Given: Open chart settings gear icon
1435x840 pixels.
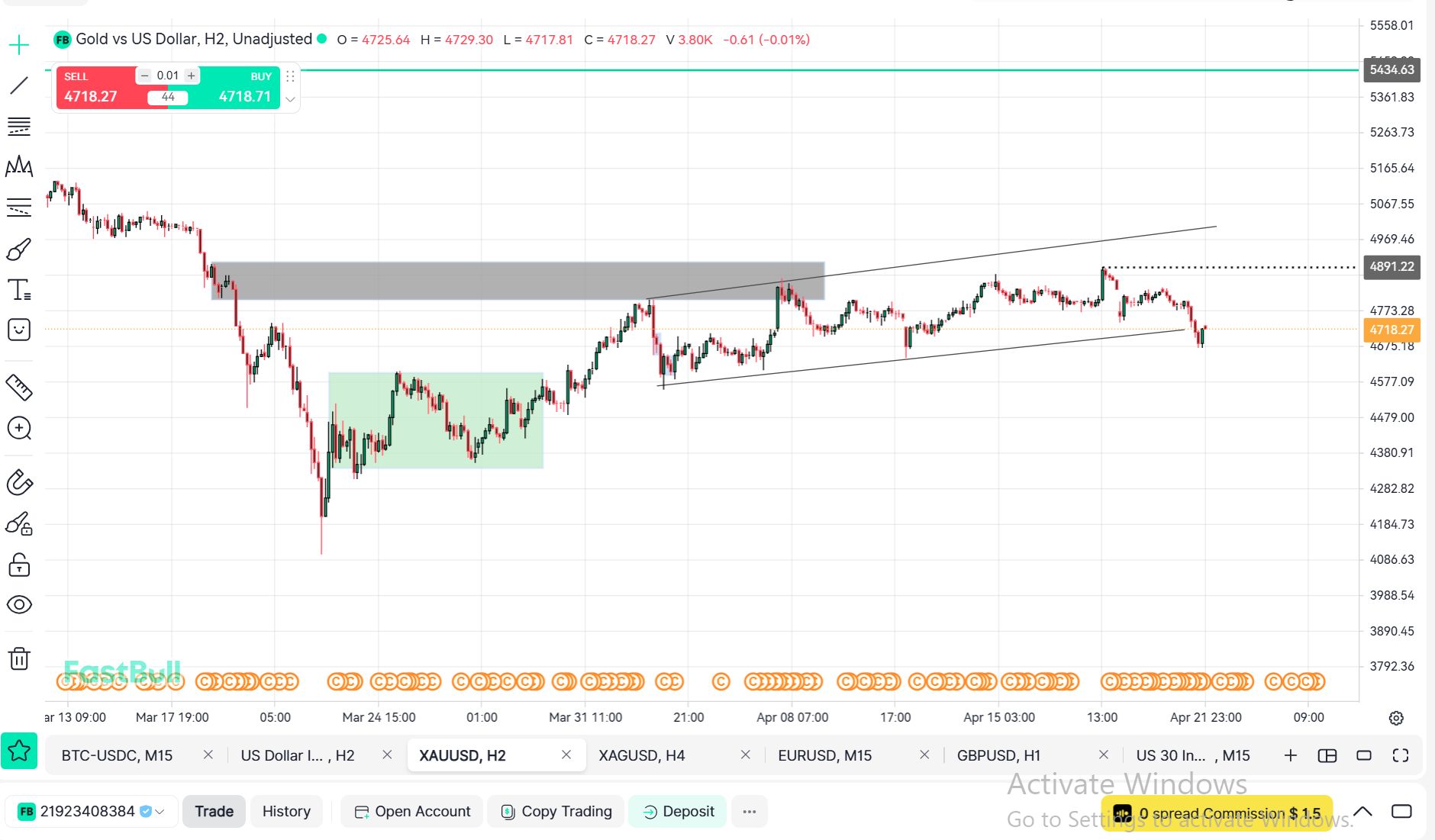Looking at the screenshot, I should (x=1396, y=718).
